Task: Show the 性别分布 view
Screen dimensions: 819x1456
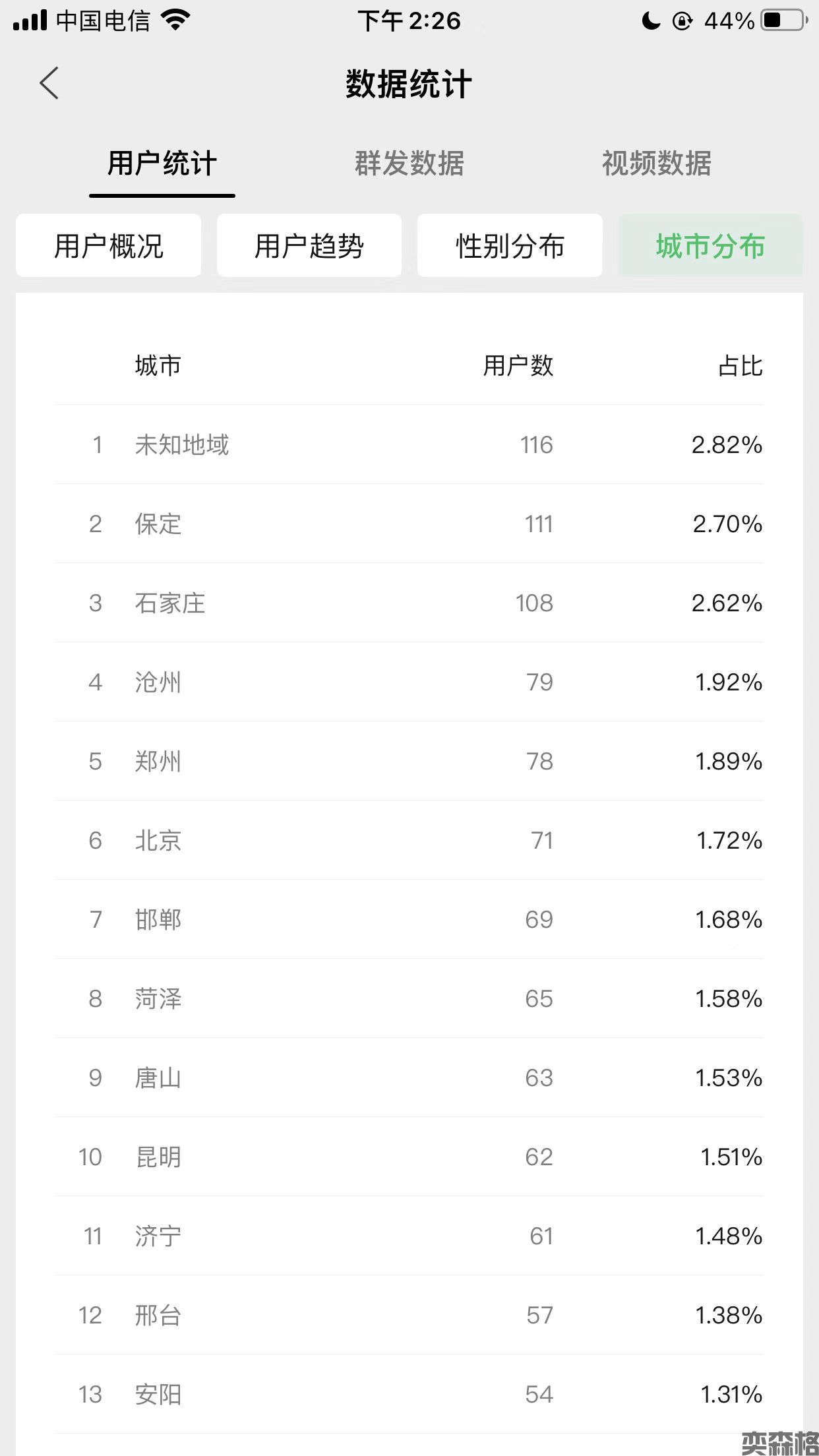Action: pos(510,246)
